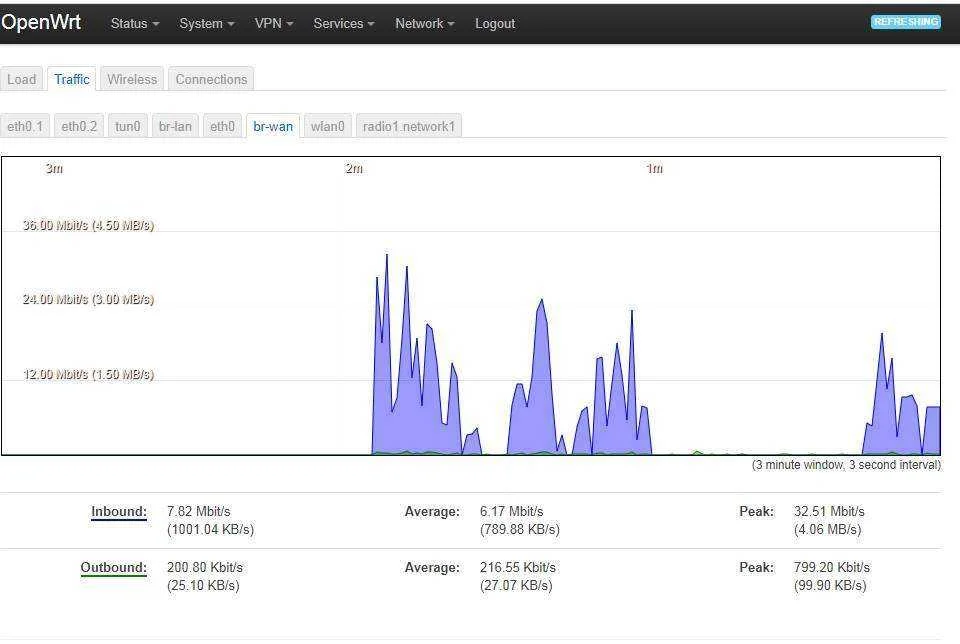The image size is (960, 644).
Task: Click the 3 minute window note
Action: click(846, 465)
